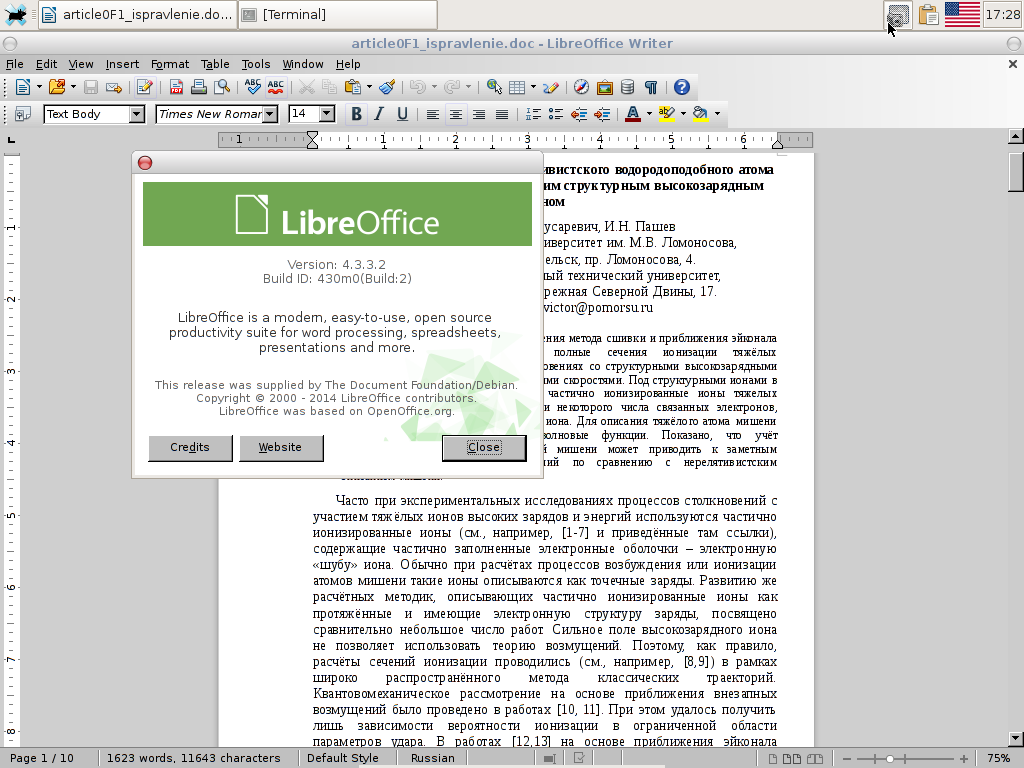
Task: Apply the dark red Font Color swatch
Action: pyautogui.click(x=632, y=114)
